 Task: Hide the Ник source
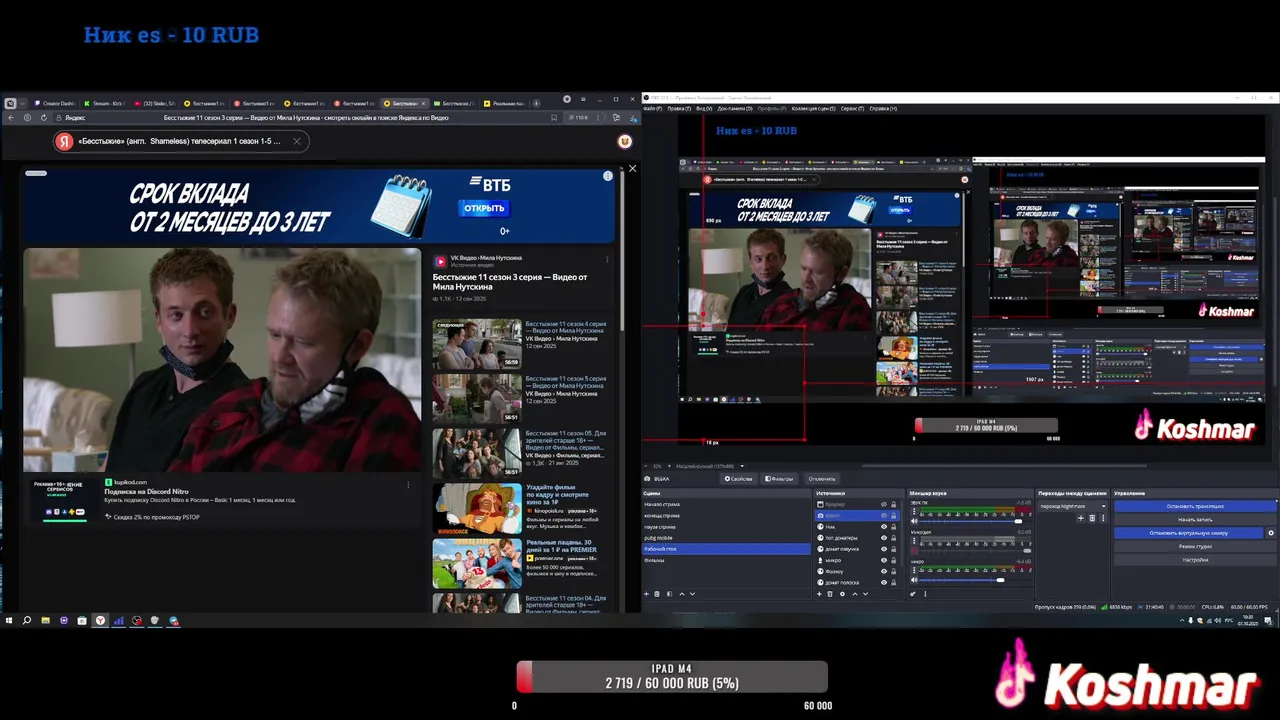[x=884, y=527]
